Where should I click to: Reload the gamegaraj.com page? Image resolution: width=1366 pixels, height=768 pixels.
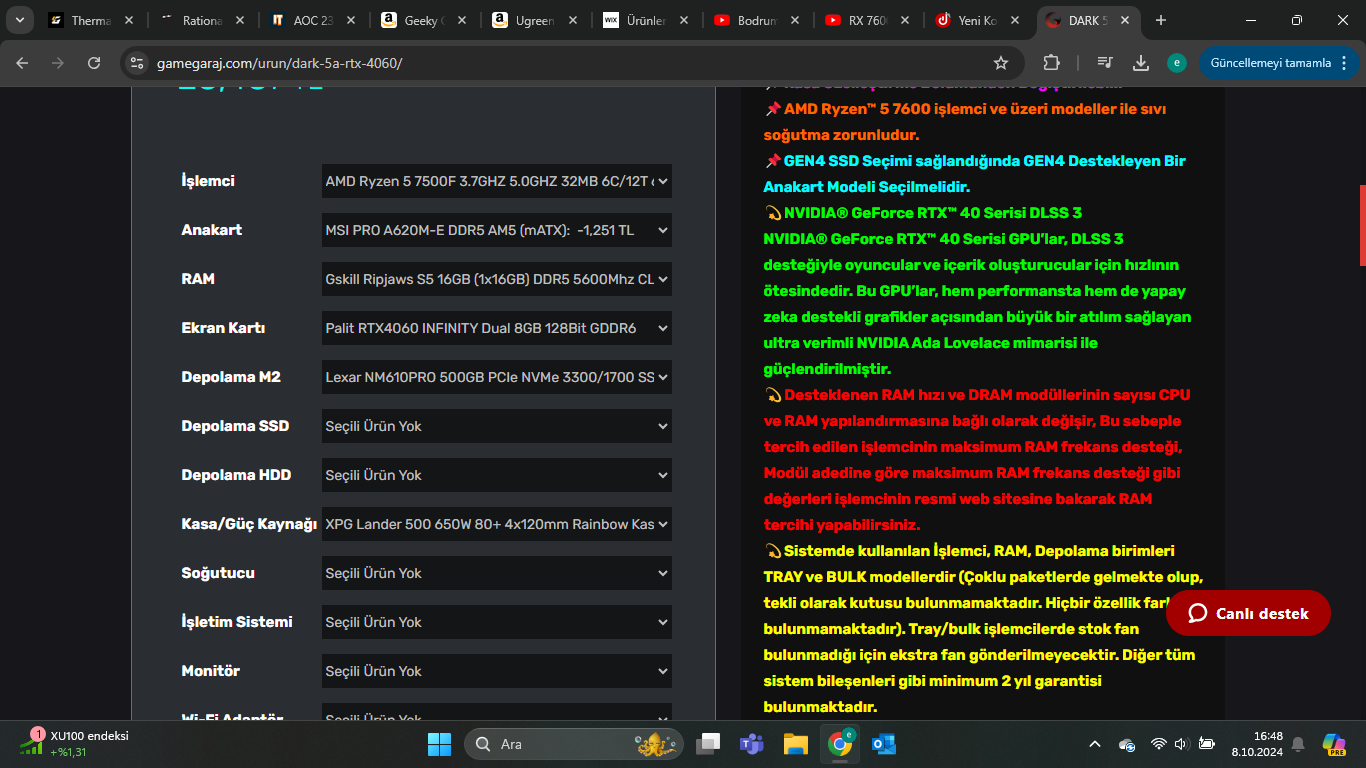pyautogui.click(x=94, y=63)
